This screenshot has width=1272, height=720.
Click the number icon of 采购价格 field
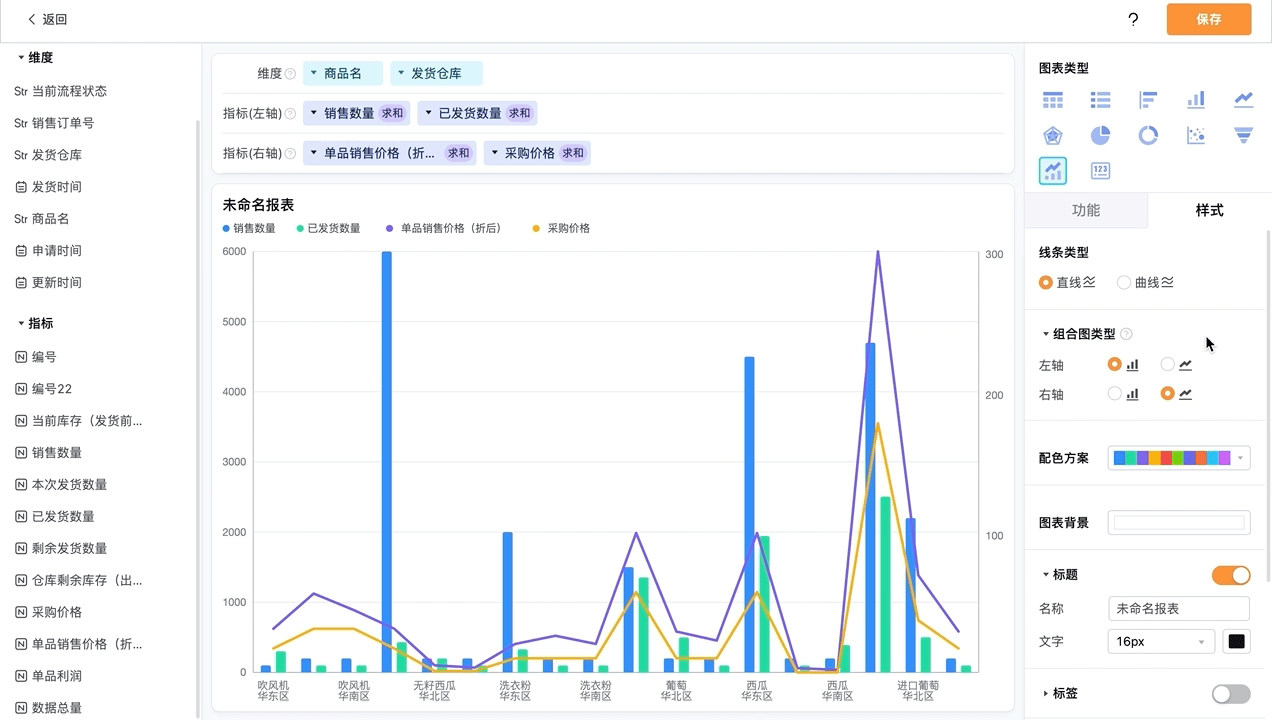[21, 612]
